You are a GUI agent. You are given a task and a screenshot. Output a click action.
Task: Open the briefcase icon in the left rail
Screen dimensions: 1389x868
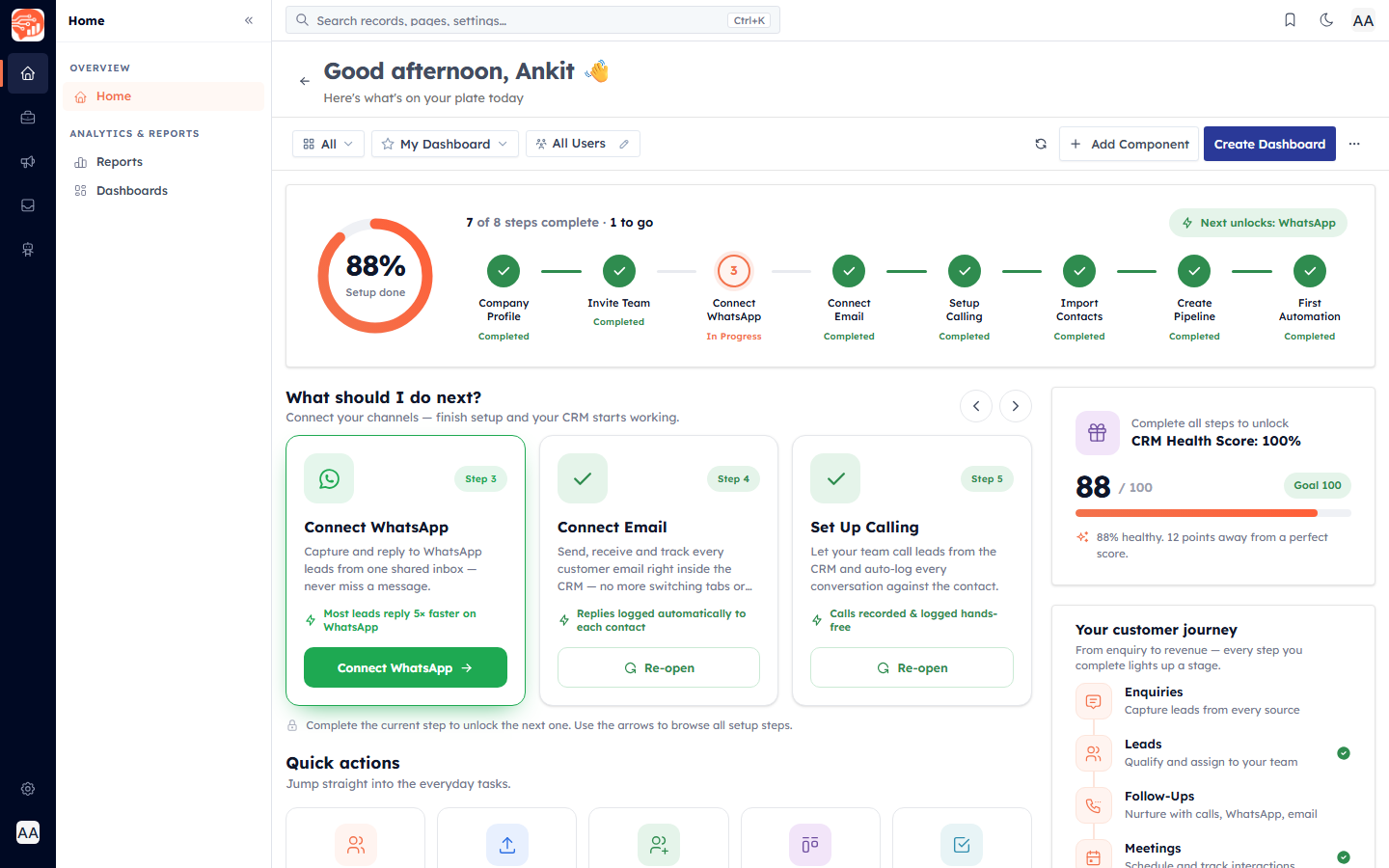click(x=28, y=118)
